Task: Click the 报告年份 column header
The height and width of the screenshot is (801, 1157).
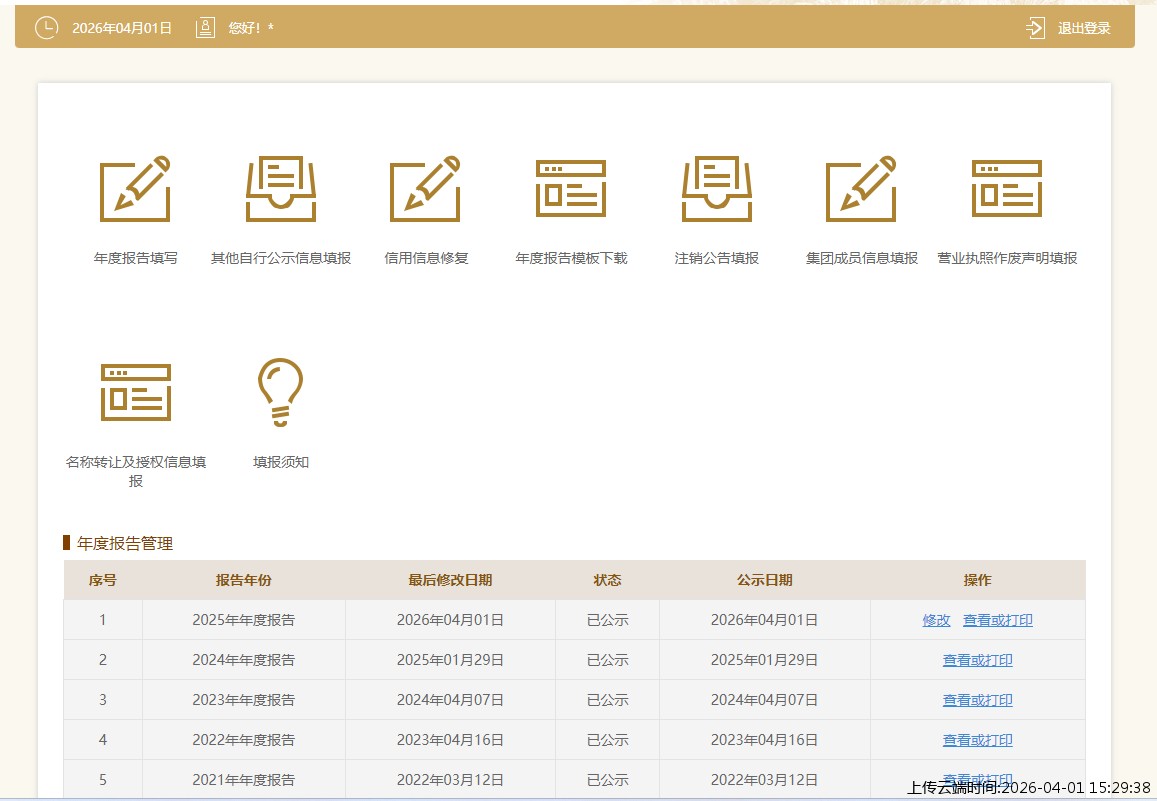Action: (x=243, y=580)
